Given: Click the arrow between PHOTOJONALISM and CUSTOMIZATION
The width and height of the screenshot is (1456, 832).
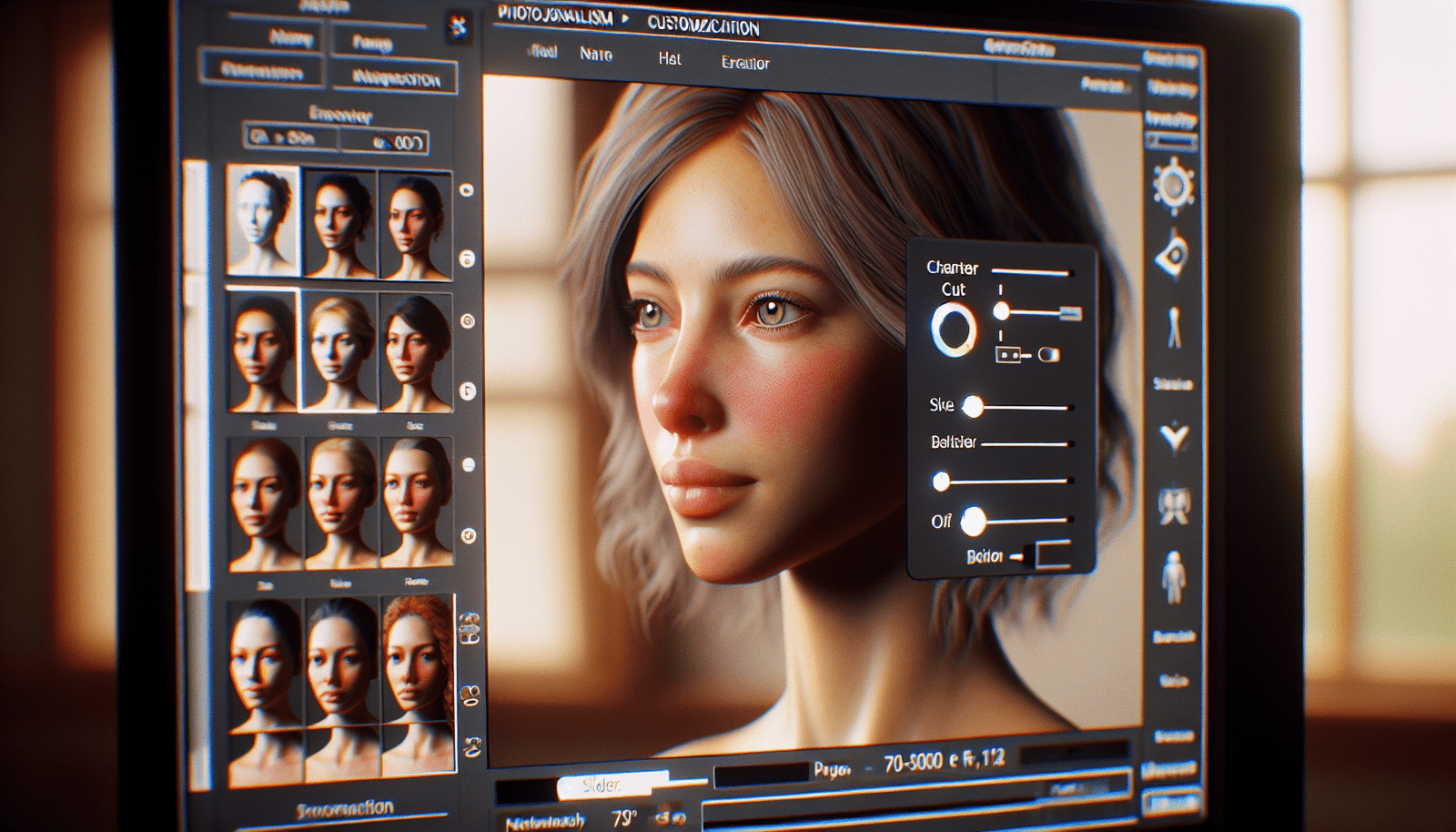Looking at the screenshot, I should click(x=625, y=18).
